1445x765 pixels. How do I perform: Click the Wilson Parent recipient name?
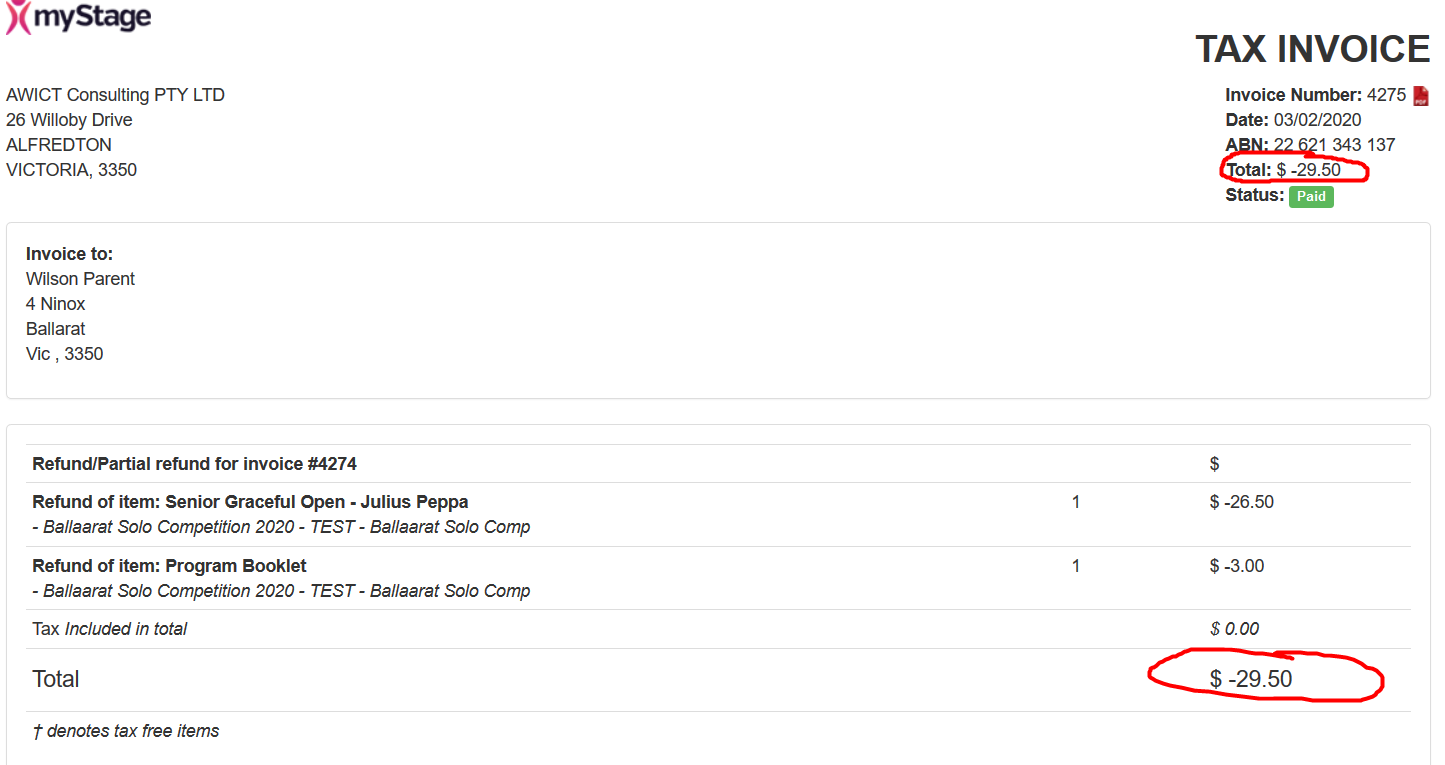point(80,279)
